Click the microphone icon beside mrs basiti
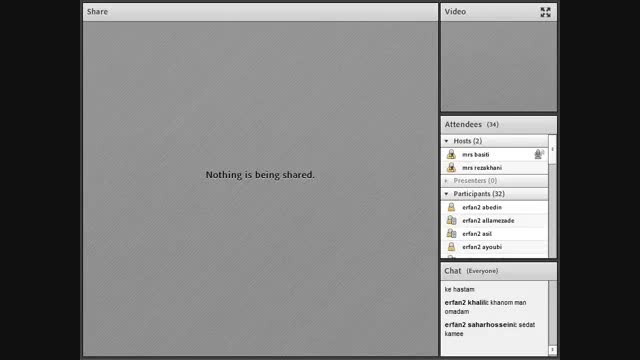The width and height of the screenshot is (640, 360). tap(539, 154)
